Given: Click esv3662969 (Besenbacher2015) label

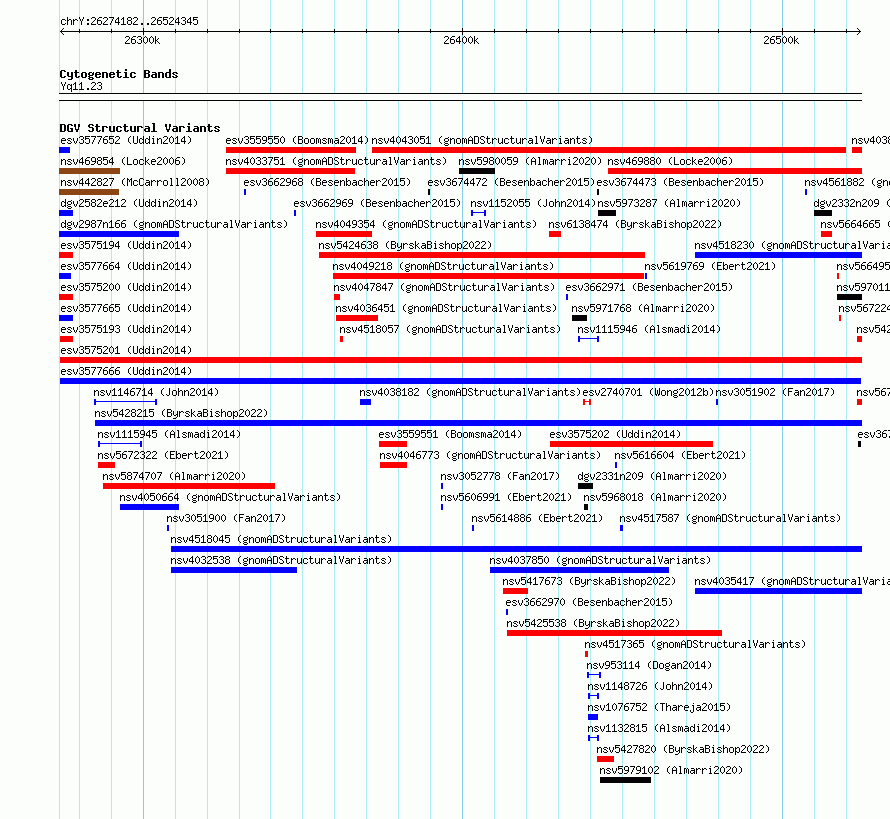Looking at the screenshot, I should tap(377, 203).
